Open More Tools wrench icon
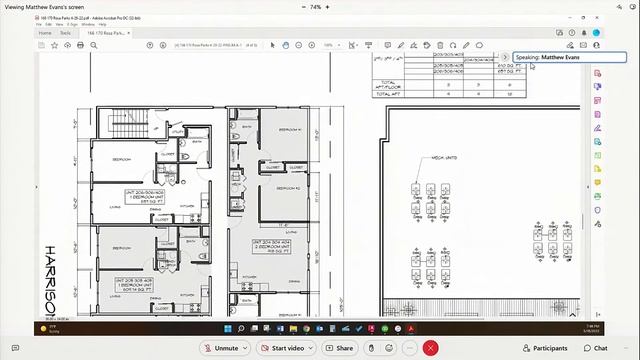Image resolution: width=640 pixels, height=360 pixels. (598, 224)
